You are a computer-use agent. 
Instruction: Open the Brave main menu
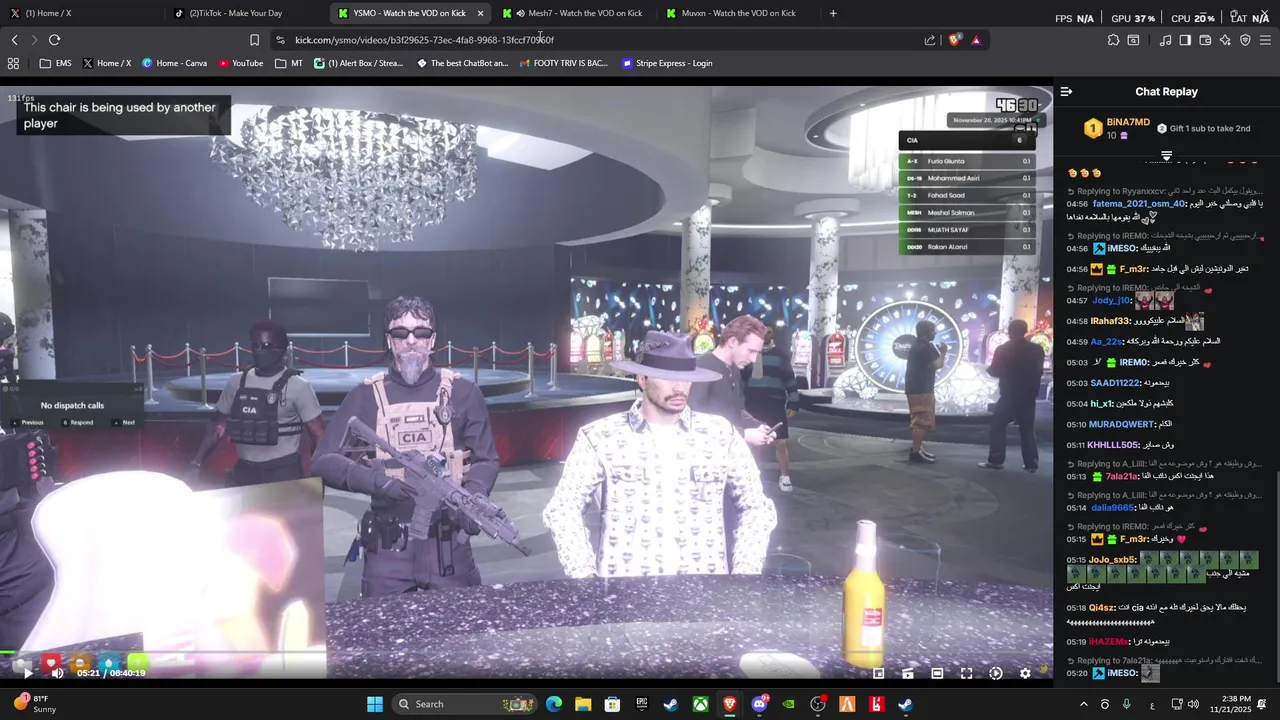pyautogui.click(x=1265, y=40)
